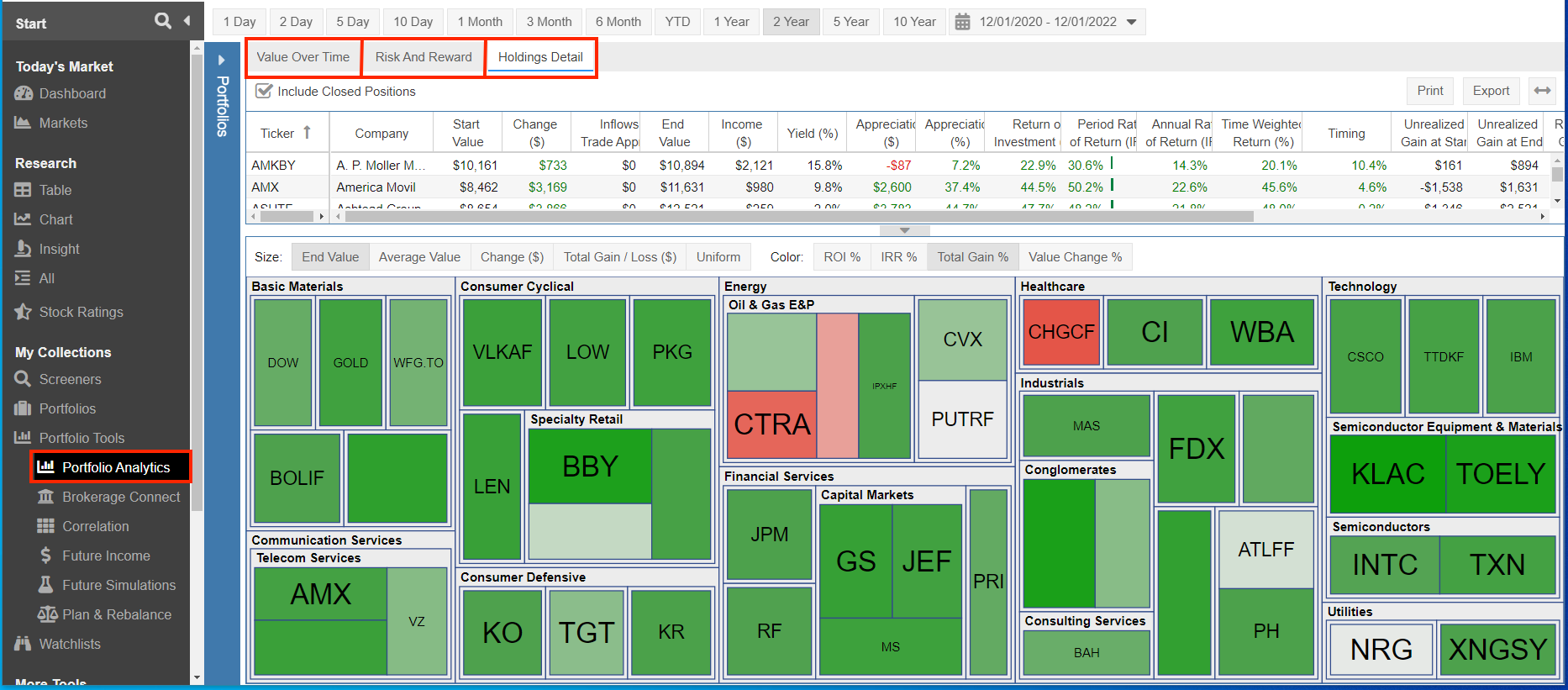This screenshot has height=690, width=1568.
Task: Select IRR % color option
Action: [x=899, y=257]
